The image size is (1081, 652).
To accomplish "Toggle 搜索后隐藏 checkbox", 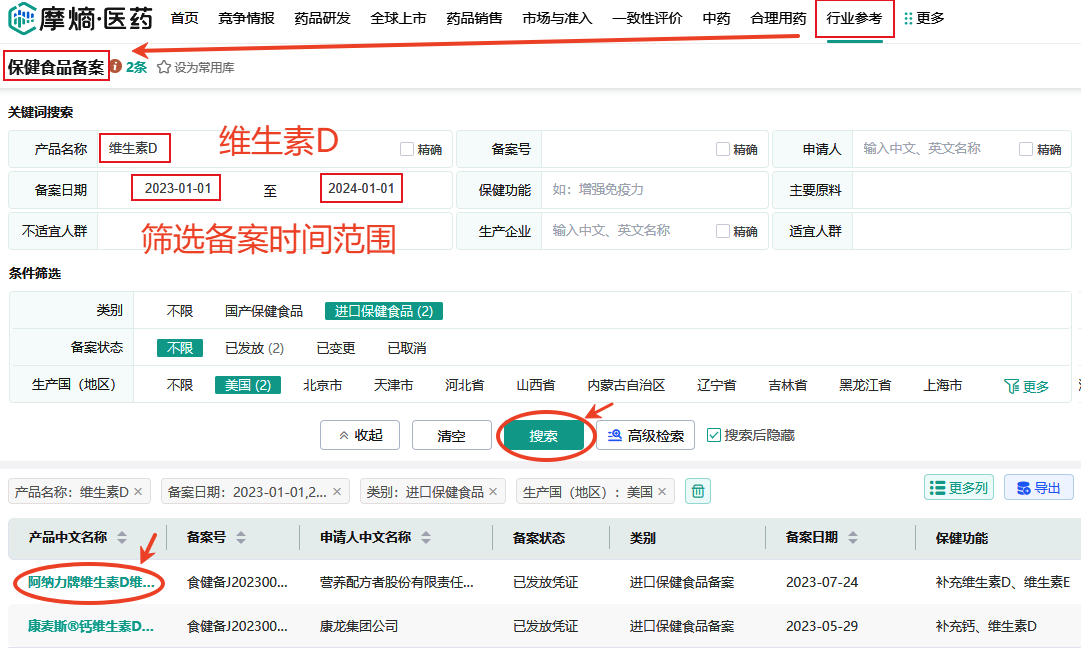I will (x=714, y=435).
